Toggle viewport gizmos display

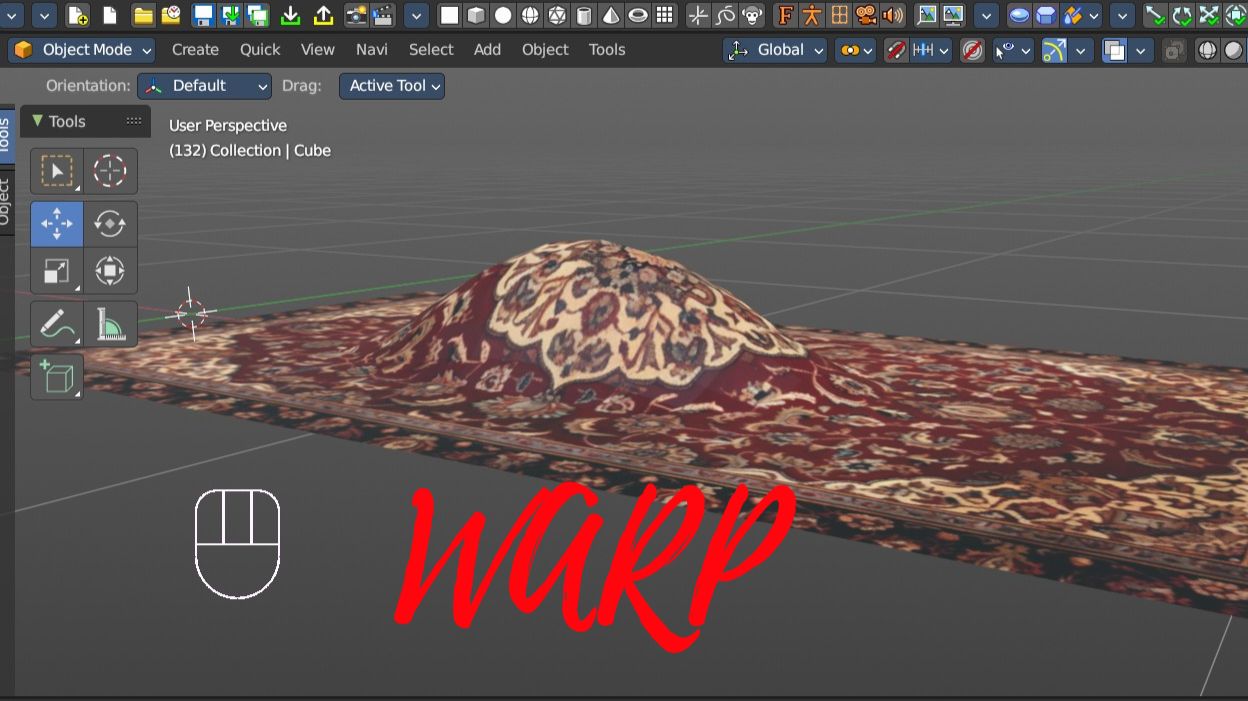[x=1053, y=50]
